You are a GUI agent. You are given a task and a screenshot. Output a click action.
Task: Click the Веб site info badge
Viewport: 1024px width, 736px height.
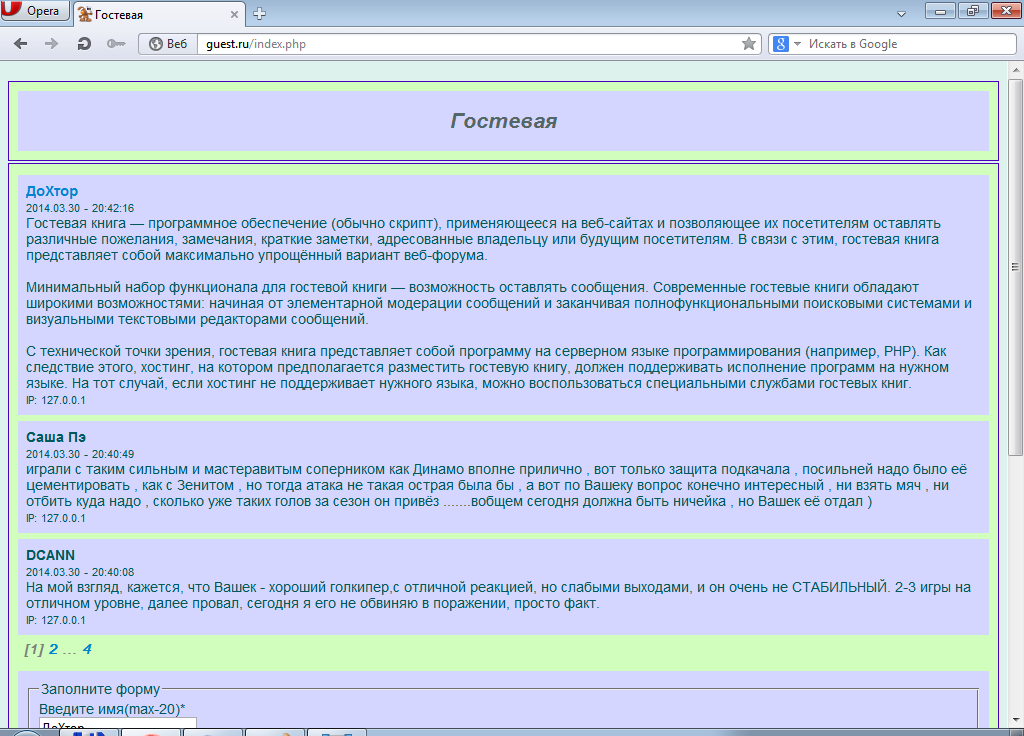[x=168, y=44]
